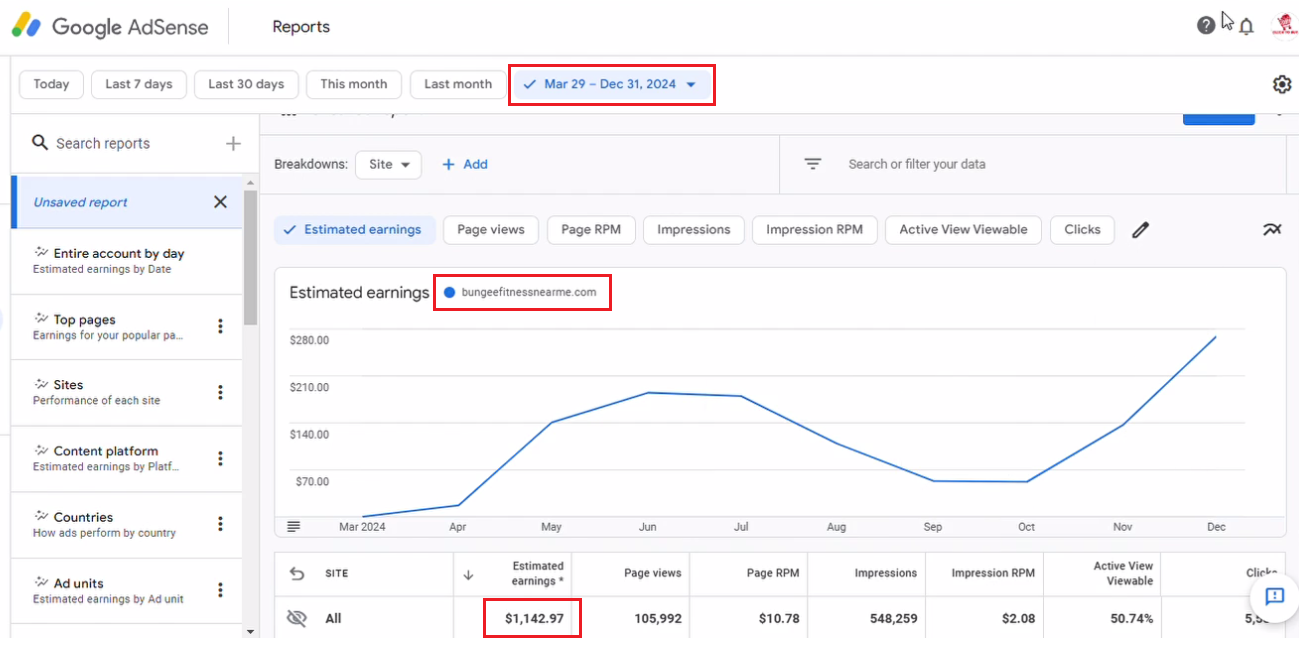Click the search magnifier icon in reports sidebar
Image resolution: width=1300 pixels, height=660 pixels.
(x=40, y=143)
